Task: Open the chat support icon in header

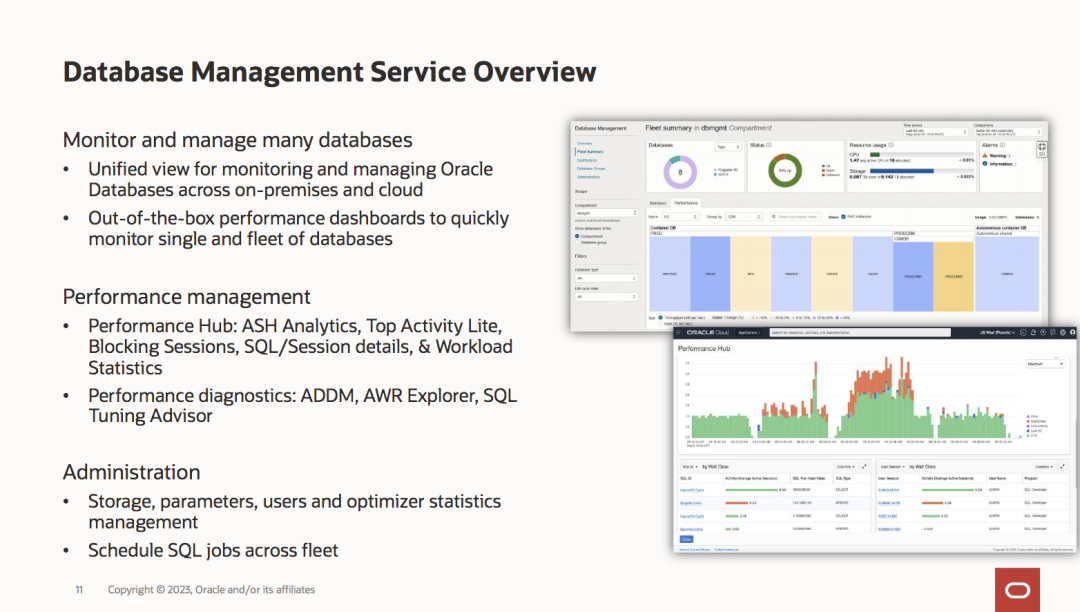Action: pyautogui.click(x=1052, y=333)
